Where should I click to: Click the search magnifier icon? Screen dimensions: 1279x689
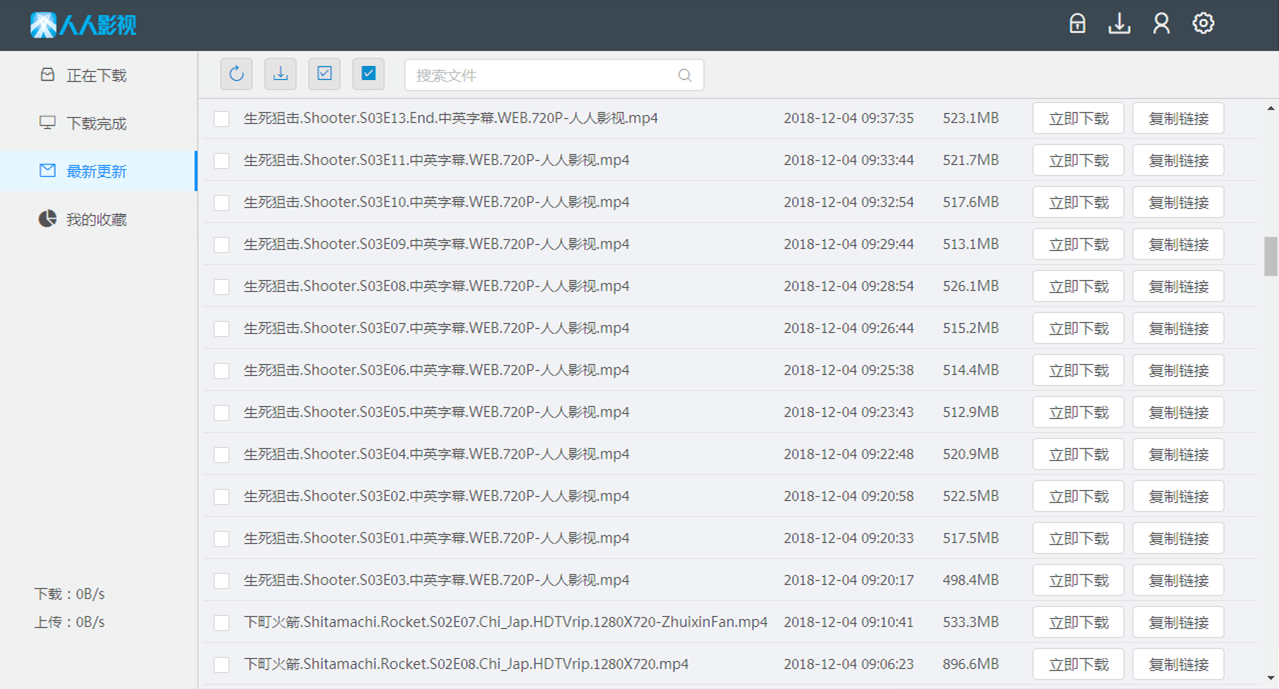pyautogui.click(x=685, y=75)
